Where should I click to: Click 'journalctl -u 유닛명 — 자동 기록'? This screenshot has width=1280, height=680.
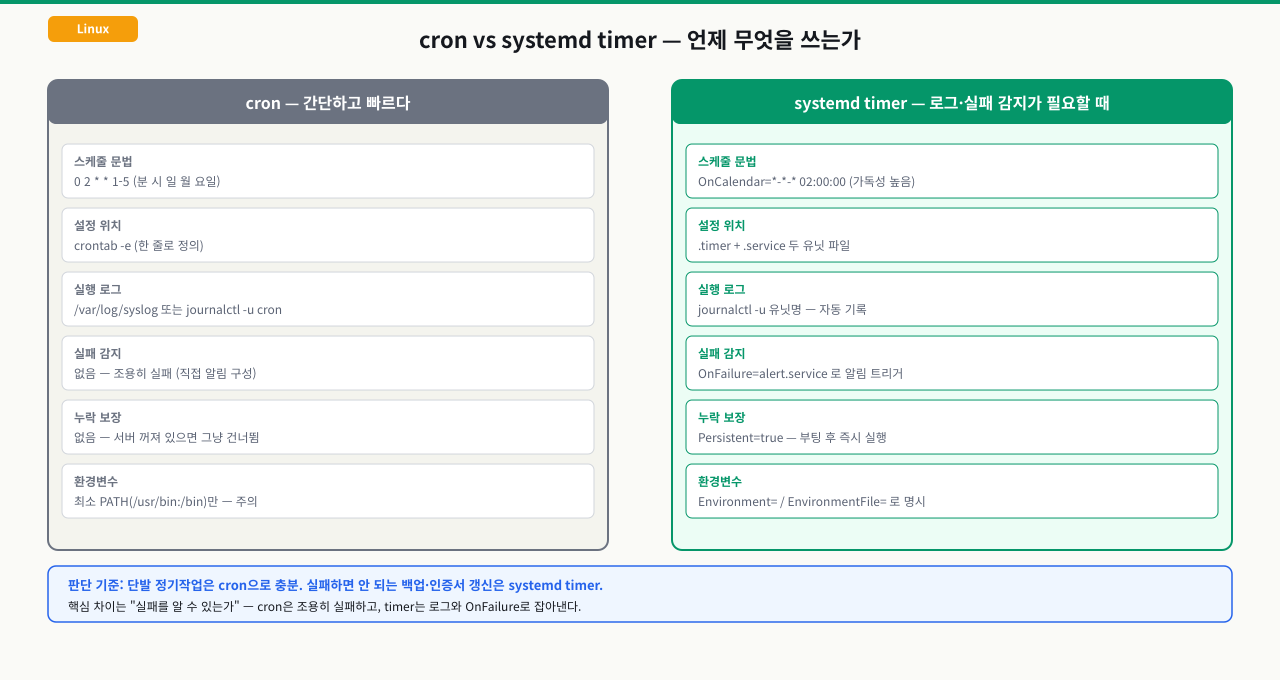(782, 309)
